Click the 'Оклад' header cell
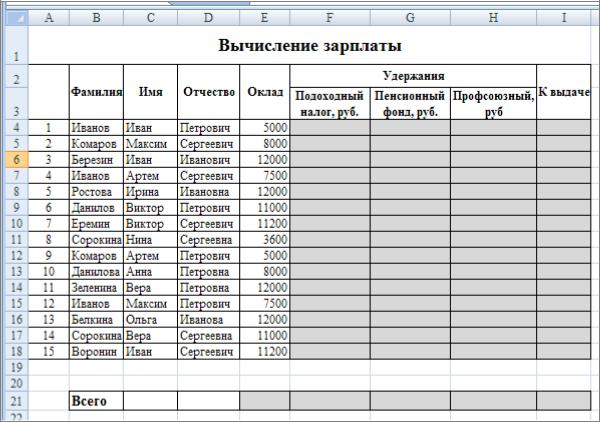 (x=265, y=92)
